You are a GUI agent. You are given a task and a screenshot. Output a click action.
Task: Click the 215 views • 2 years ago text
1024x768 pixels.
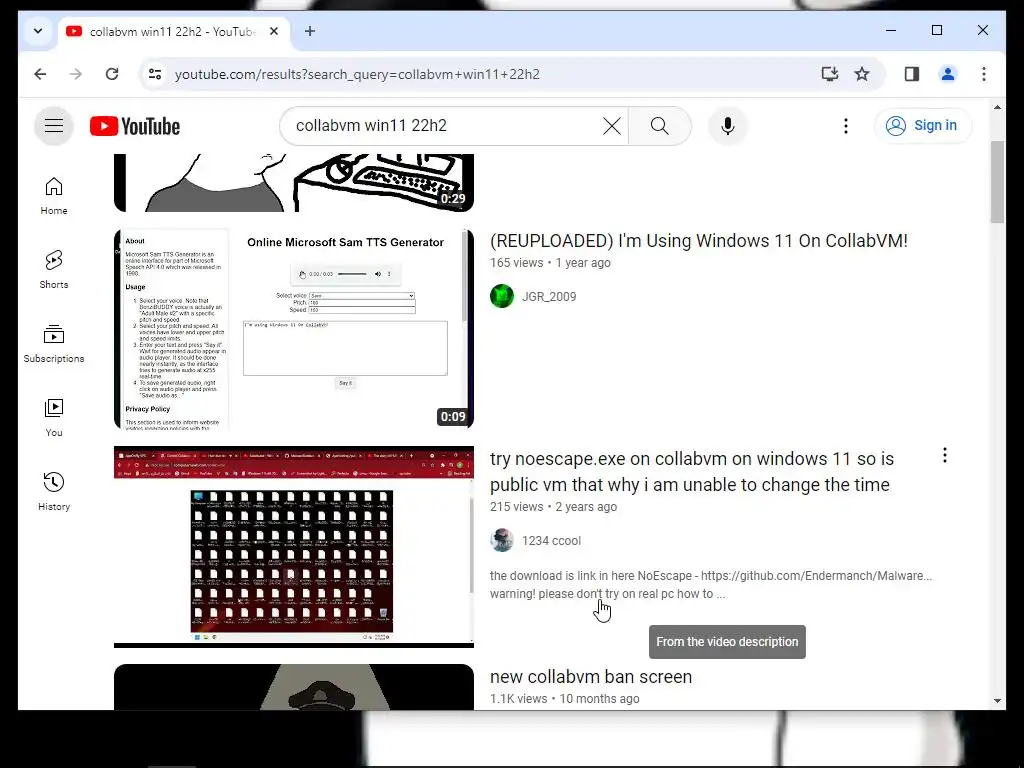pos(553,507)
